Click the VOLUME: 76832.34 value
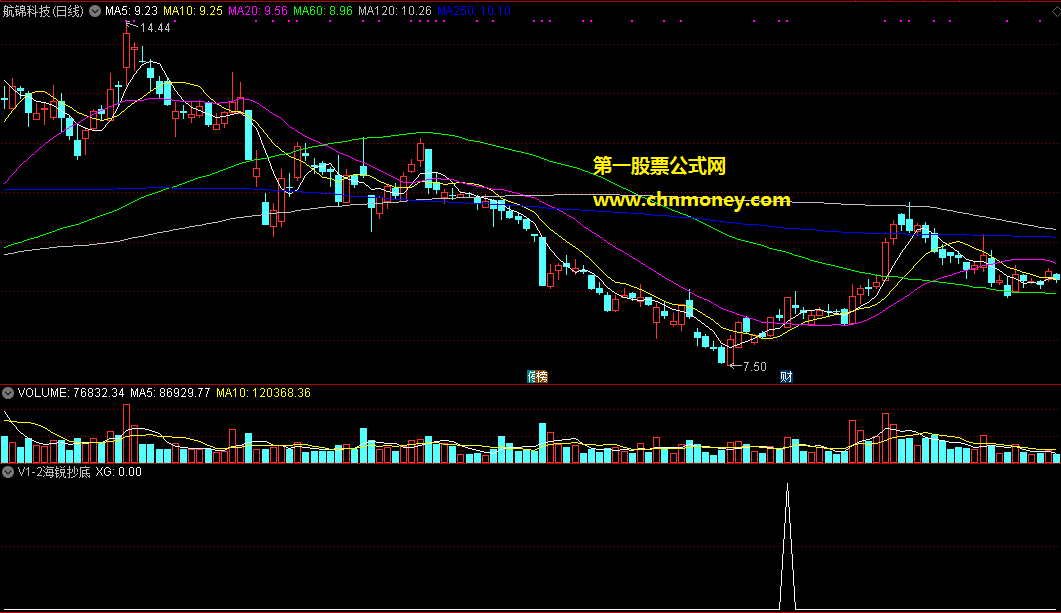 (x=71, y=393)
